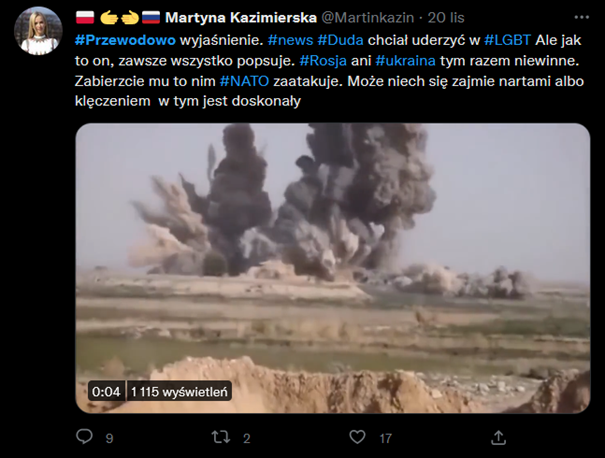Click the 0:04 video duration badge
This screenshot has height=458, width=605.
(106, 392)
